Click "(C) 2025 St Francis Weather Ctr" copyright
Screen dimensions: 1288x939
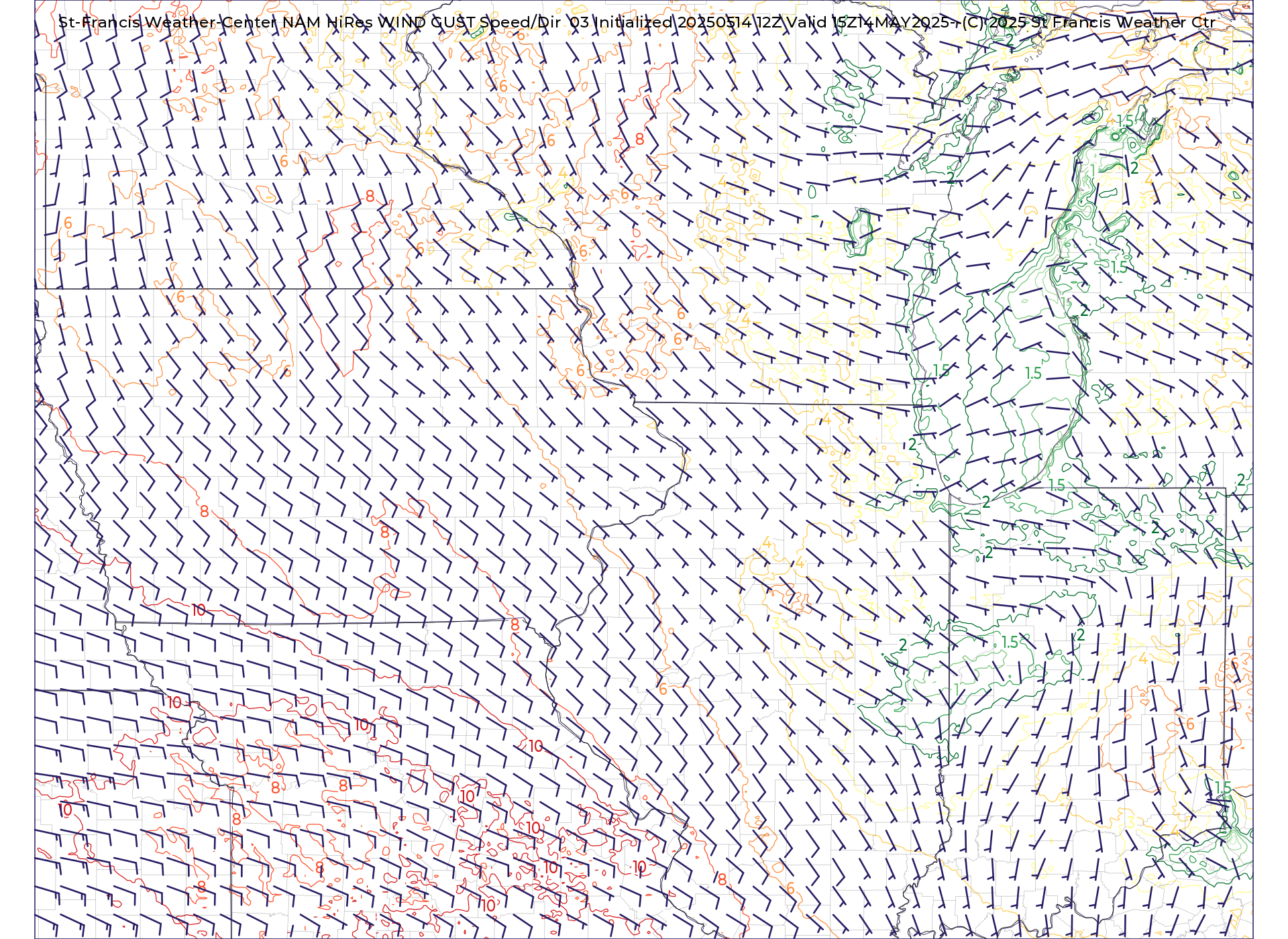pyautogui.click(x=1089, y=22)
